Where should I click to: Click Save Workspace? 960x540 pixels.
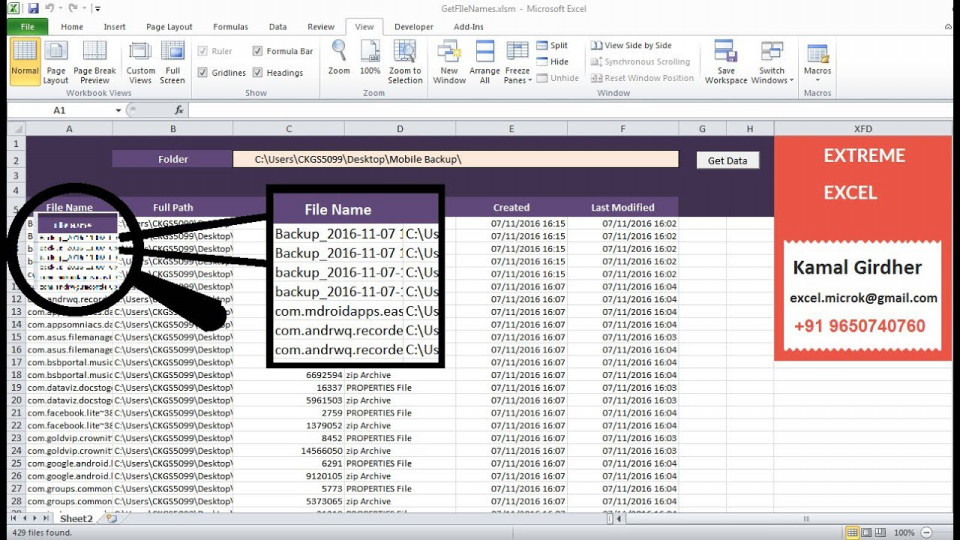726,61
